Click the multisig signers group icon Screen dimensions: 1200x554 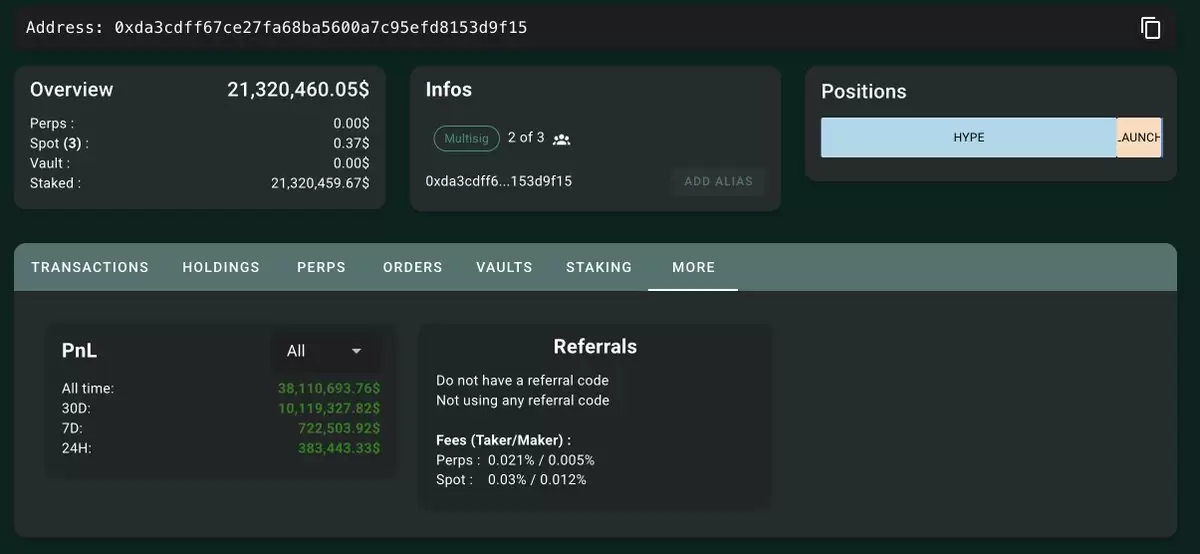coord(561,139)
